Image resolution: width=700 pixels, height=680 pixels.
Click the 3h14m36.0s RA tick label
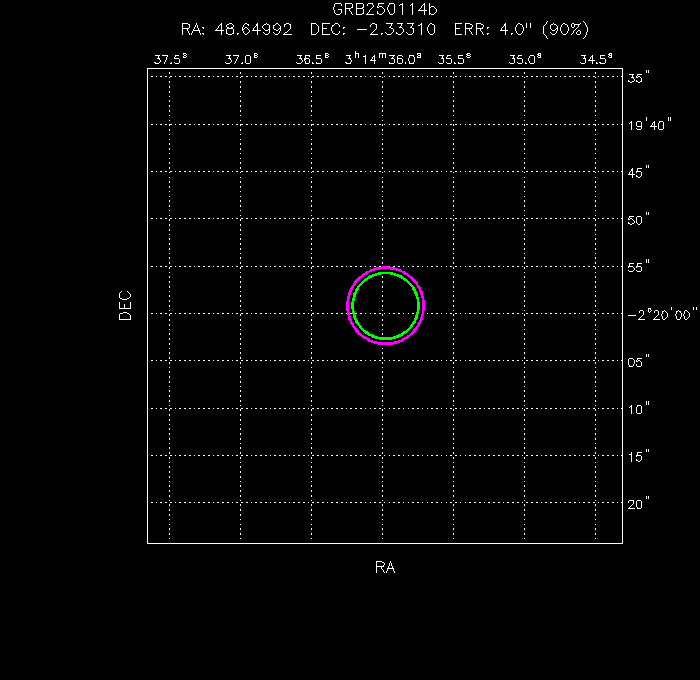click(383, 58)
